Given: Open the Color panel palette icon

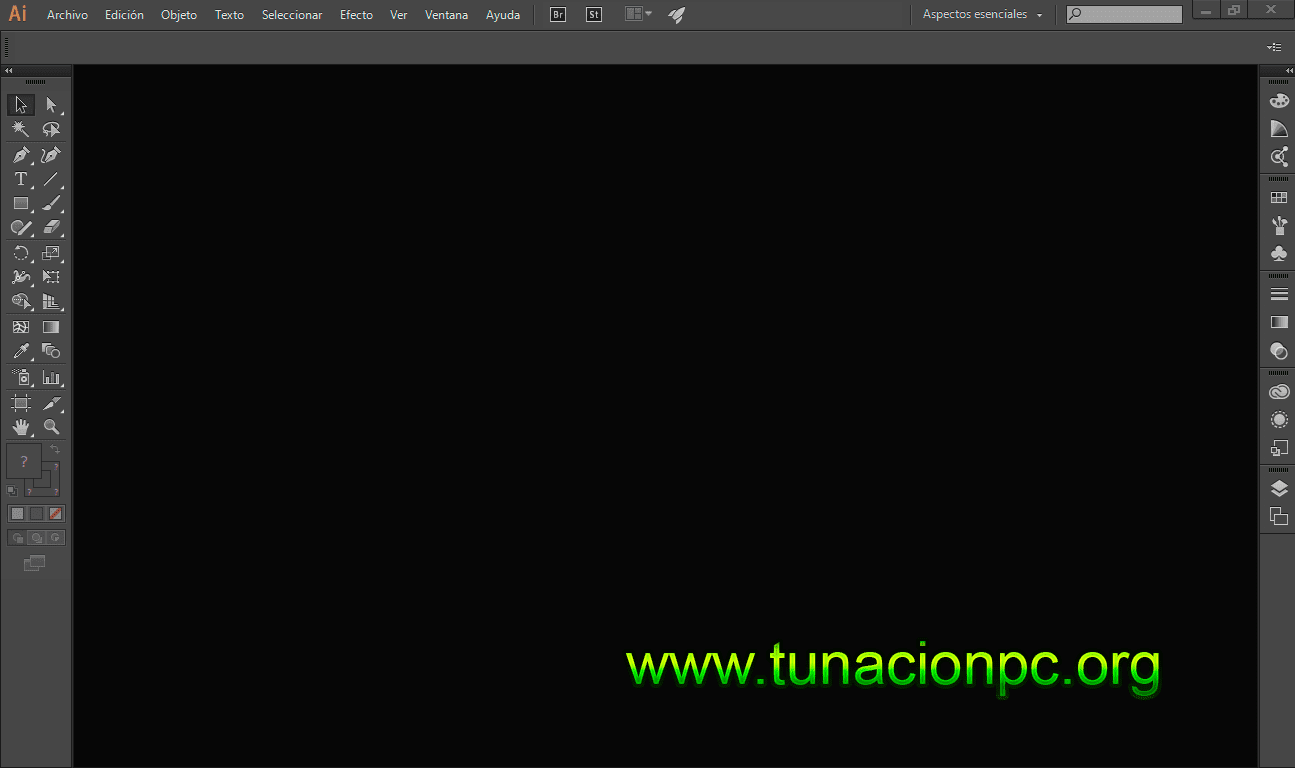Looking at the screenshot, I should 1279,101.
